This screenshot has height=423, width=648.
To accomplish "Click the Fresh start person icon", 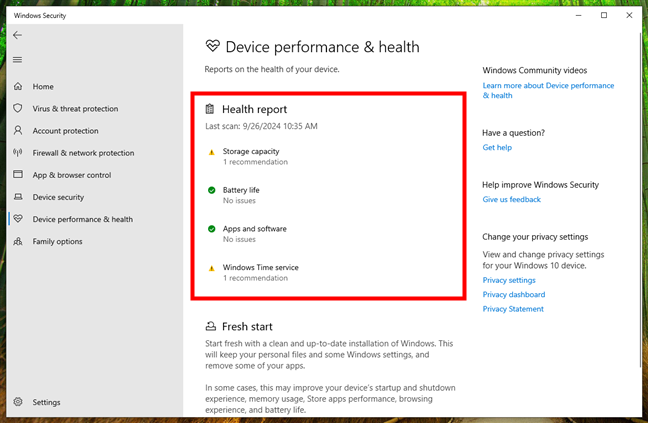I will (210, 326).
